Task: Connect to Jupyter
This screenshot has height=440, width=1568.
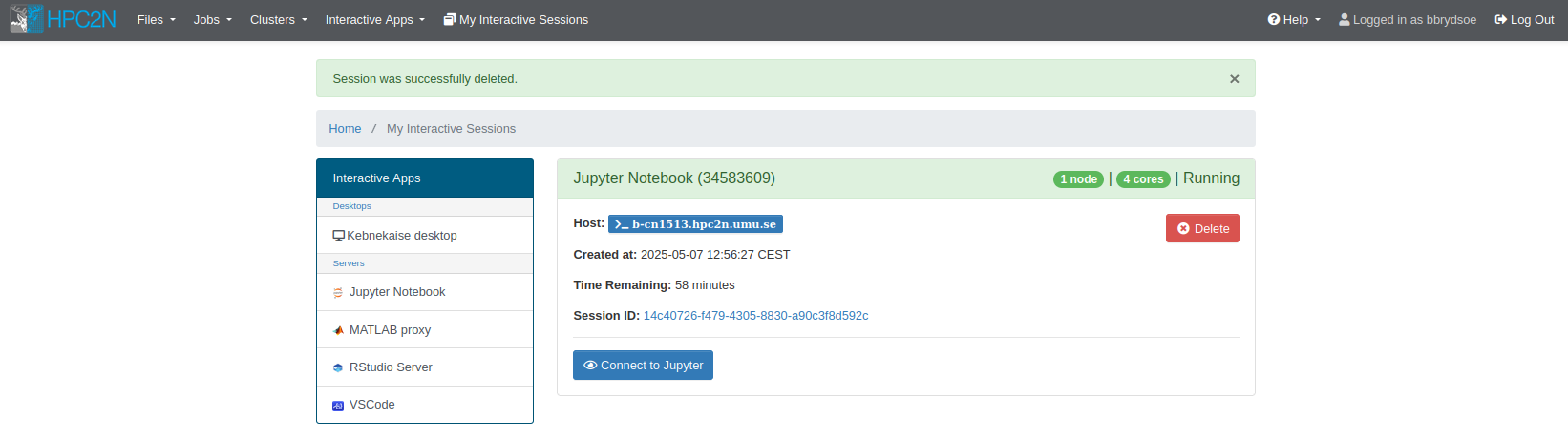Action: 643,366
